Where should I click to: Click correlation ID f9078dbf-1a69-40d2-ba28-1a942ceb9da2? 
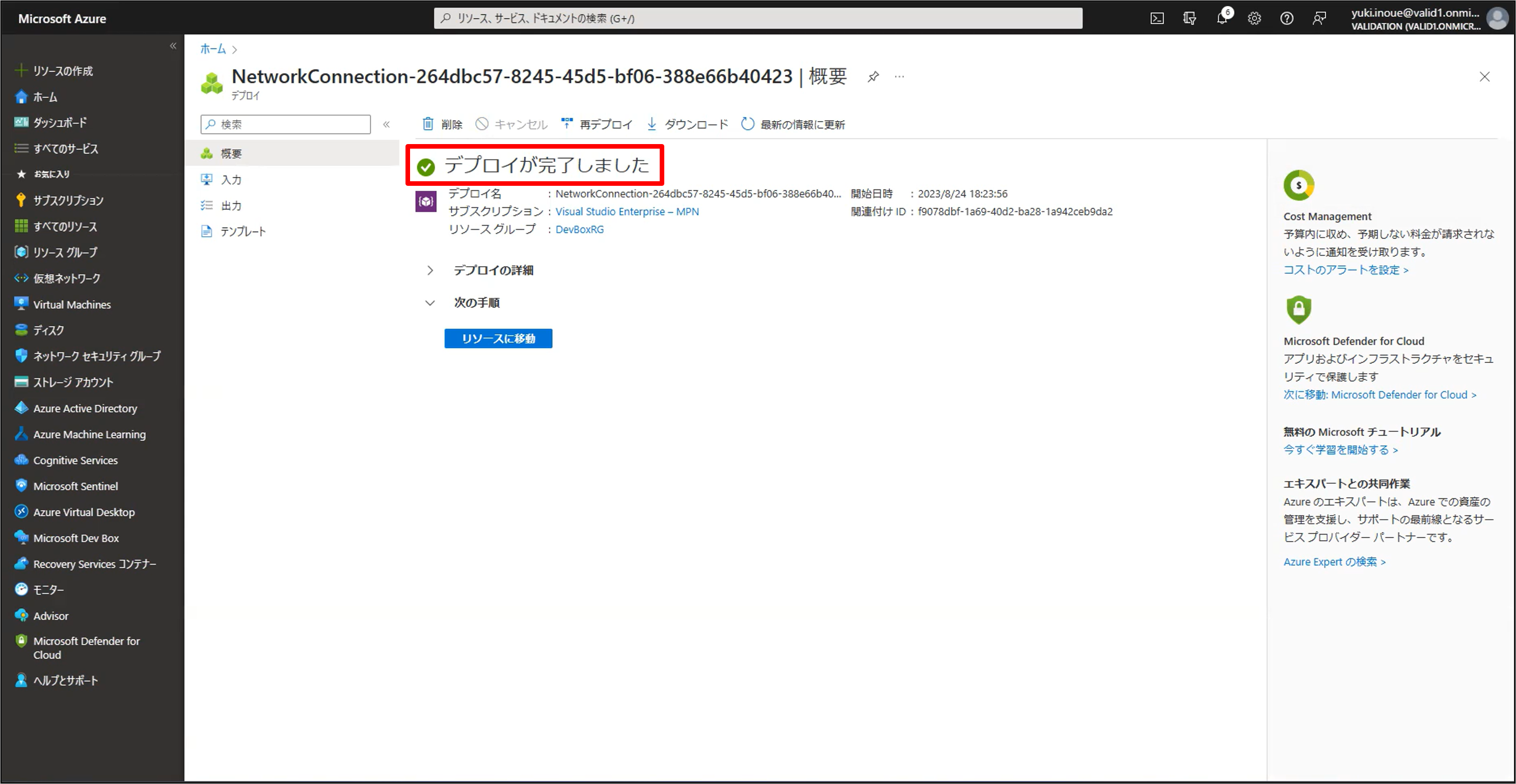pyautogui.click(x=1015, y=212)
